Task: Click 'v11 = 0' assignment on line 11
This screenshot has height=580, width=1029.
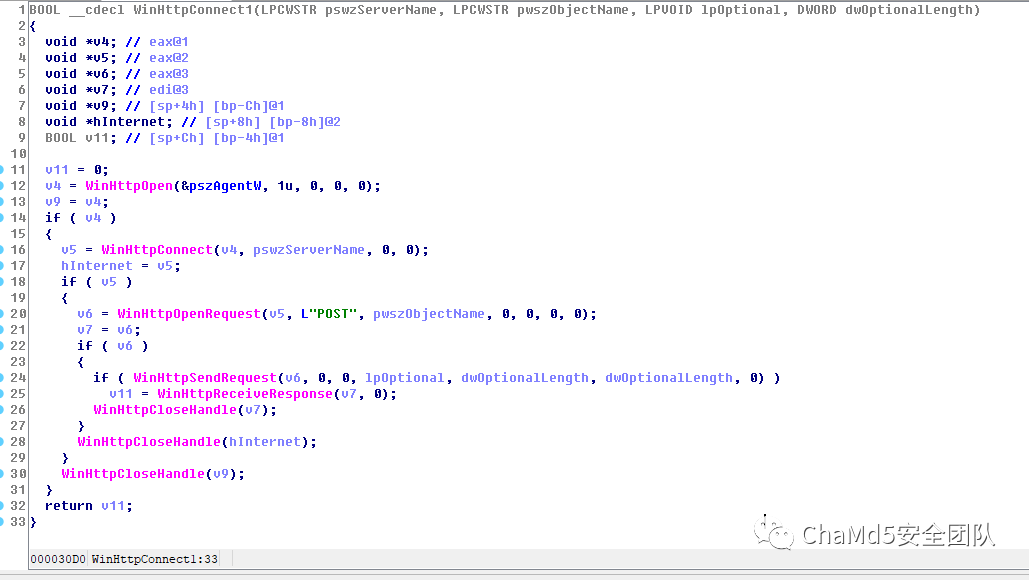Action: 77,170
